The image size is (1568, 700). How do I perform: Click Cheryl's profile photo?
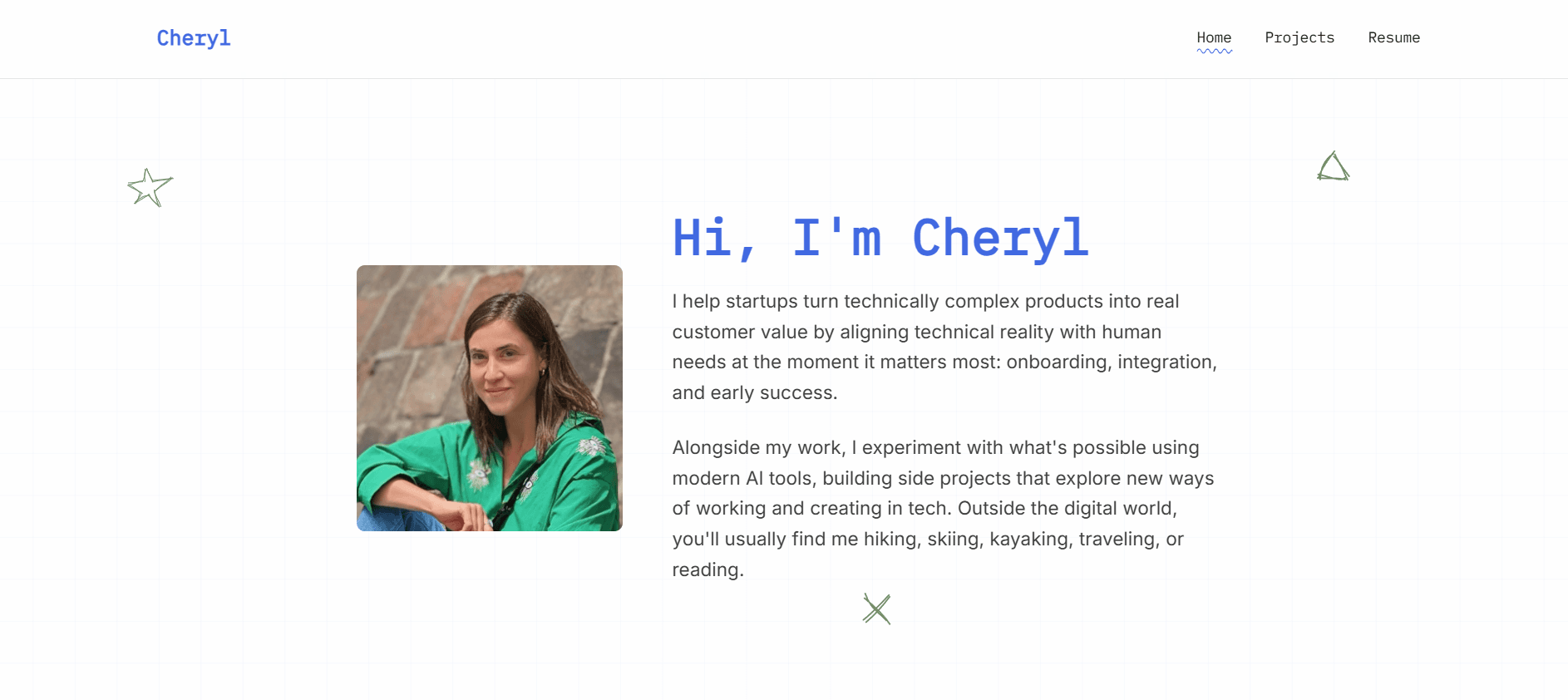point(489,398)
